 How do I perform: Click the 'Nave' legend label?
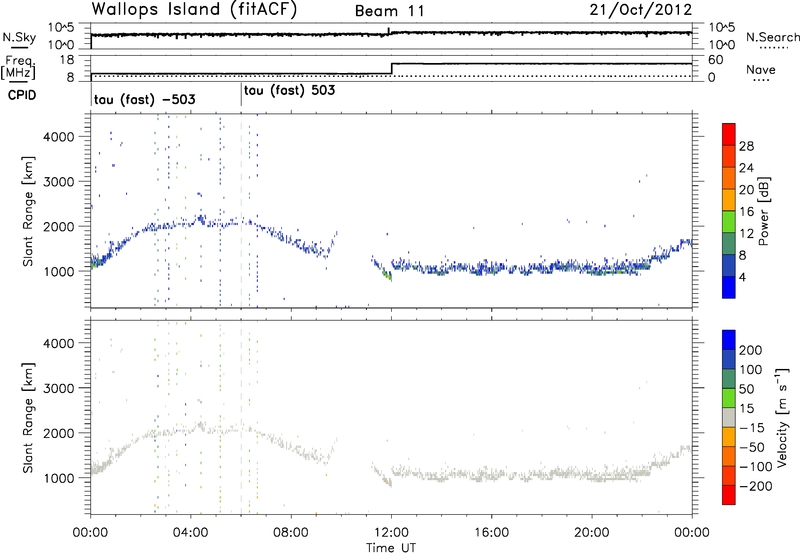click(x=761, y=70)
